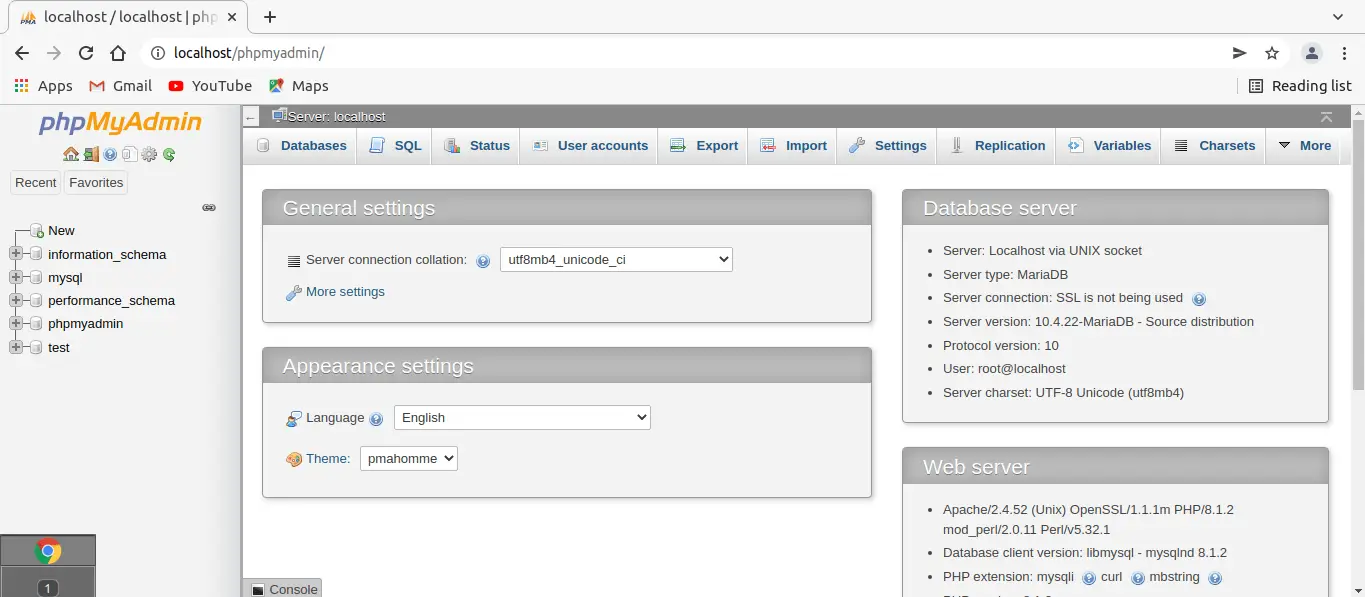
Task: Click the information_schema database icon
Action: click(37, 254)
